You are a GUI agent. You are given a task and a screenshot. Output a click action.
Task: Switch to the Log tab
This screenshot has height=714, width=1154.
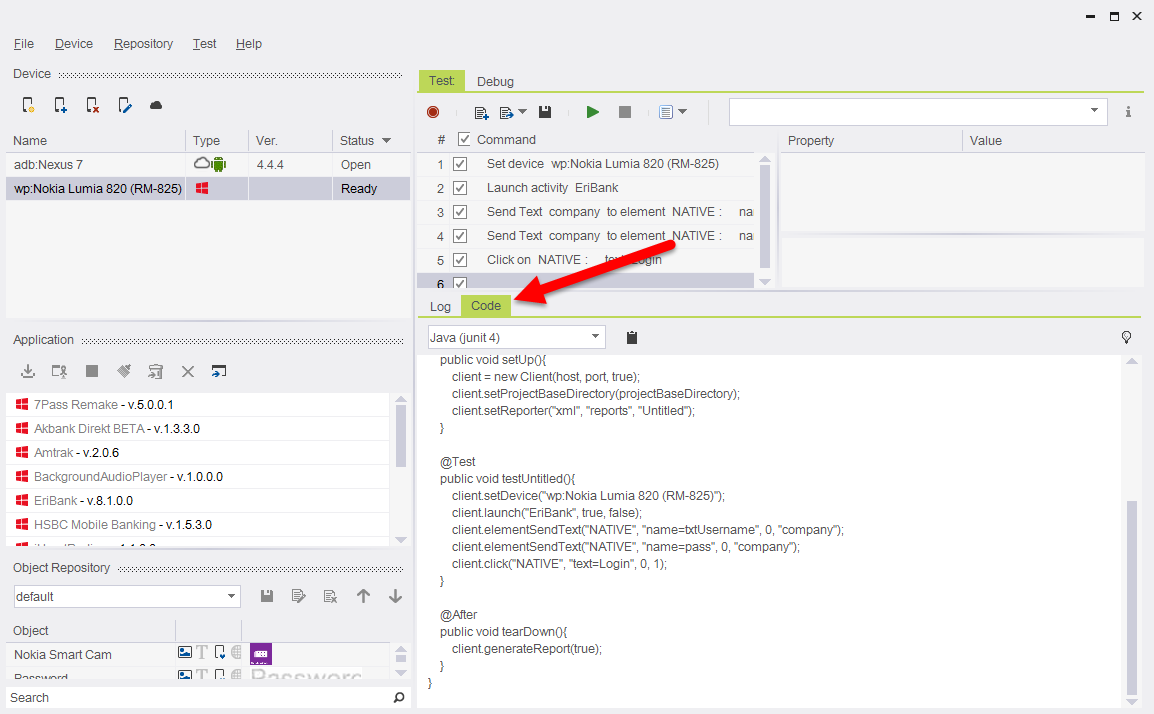coord(440,306)
